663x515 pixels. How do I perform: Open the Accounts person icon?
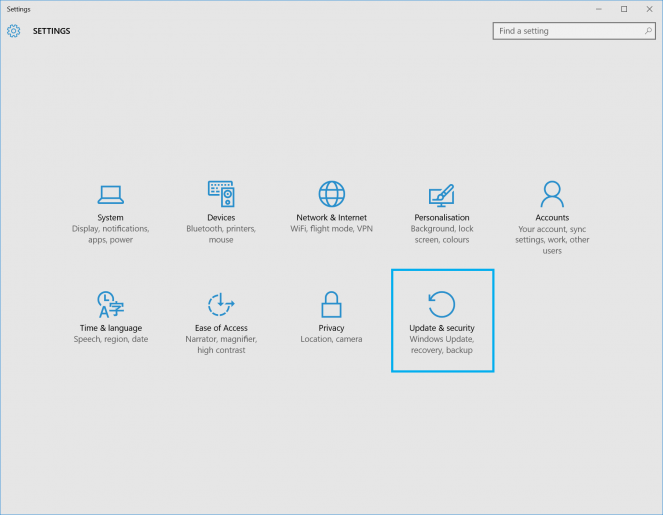click(552, 194)
